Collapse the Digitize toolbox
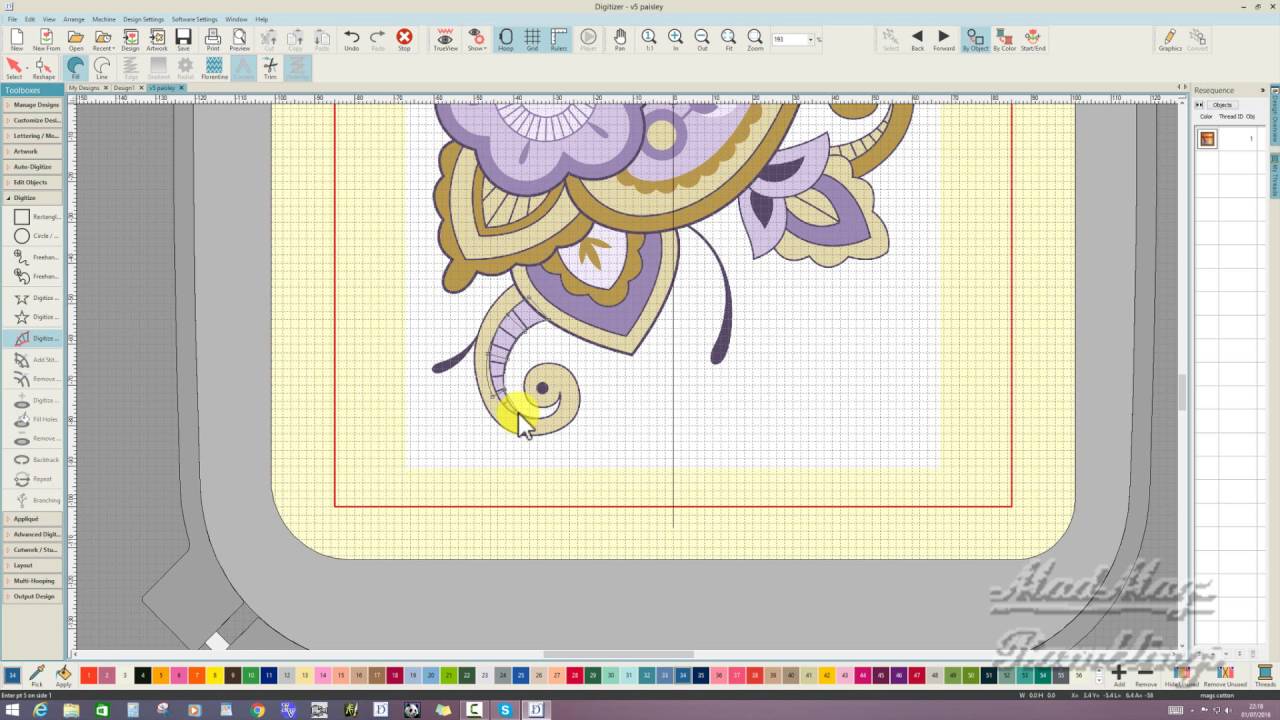1280x720 pixels. 32,198
